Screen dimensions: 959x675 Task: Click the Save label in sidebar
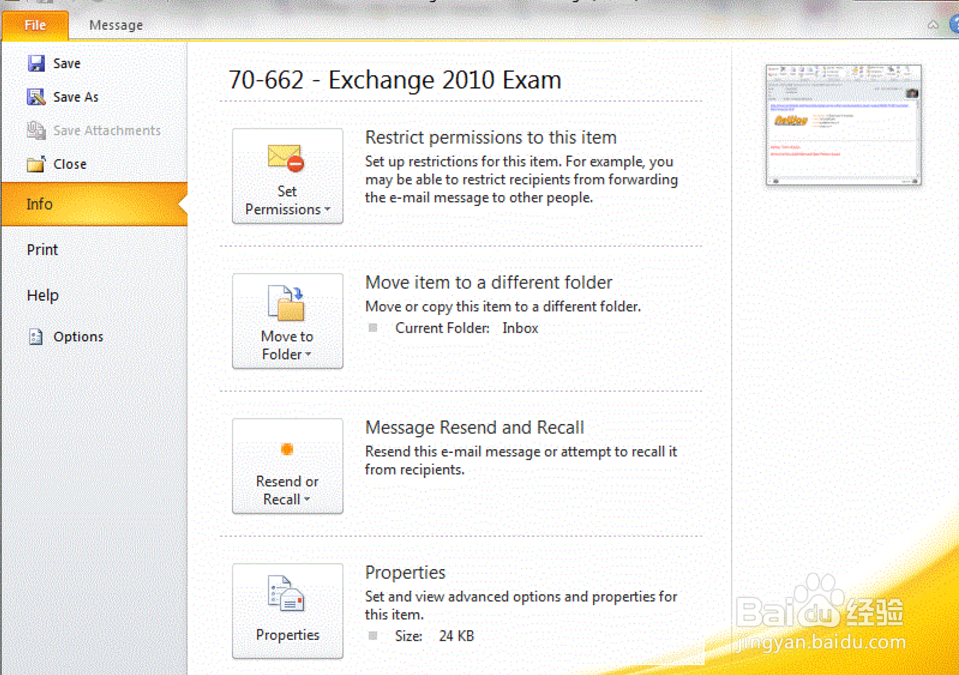click(67, 63)
